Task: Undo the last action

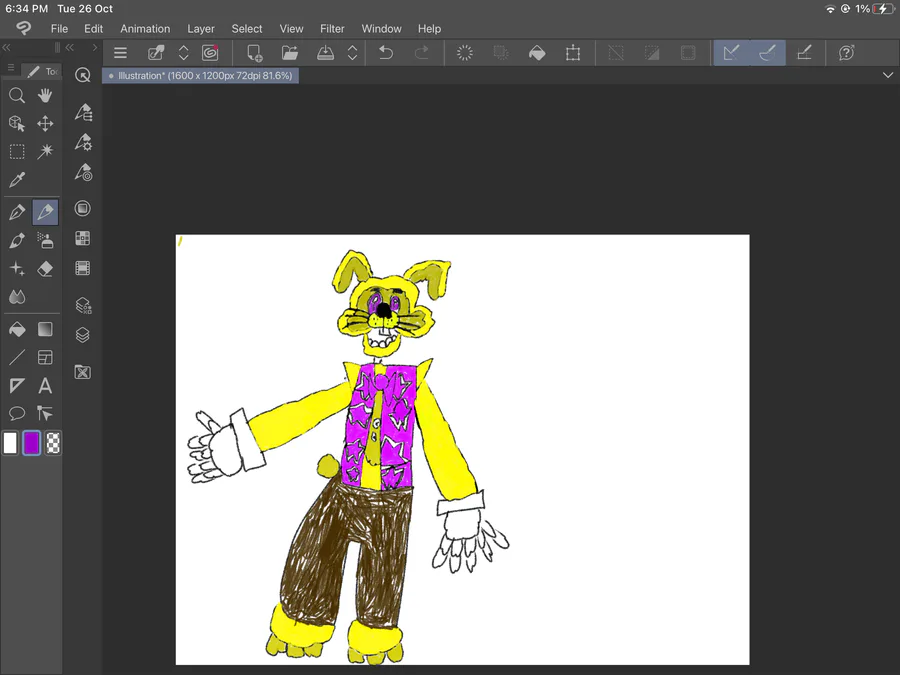Action: [x=386, y=53]
